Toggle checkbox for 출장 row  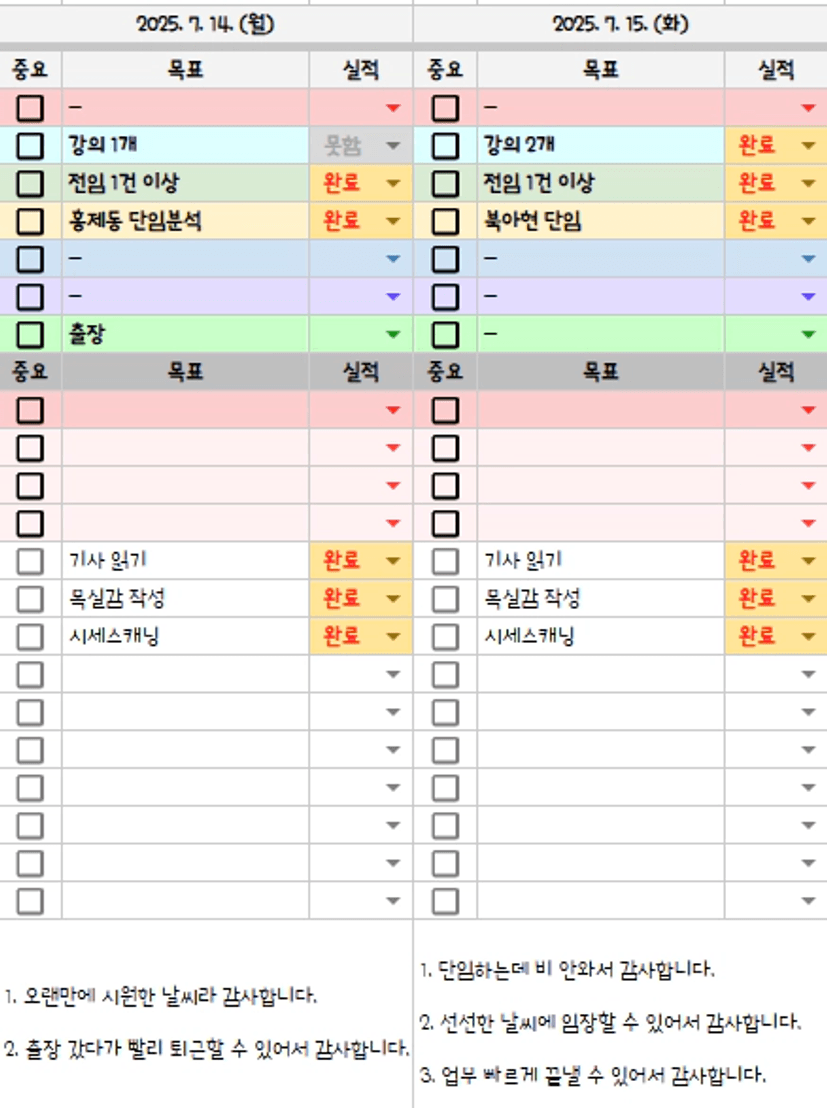30,334
